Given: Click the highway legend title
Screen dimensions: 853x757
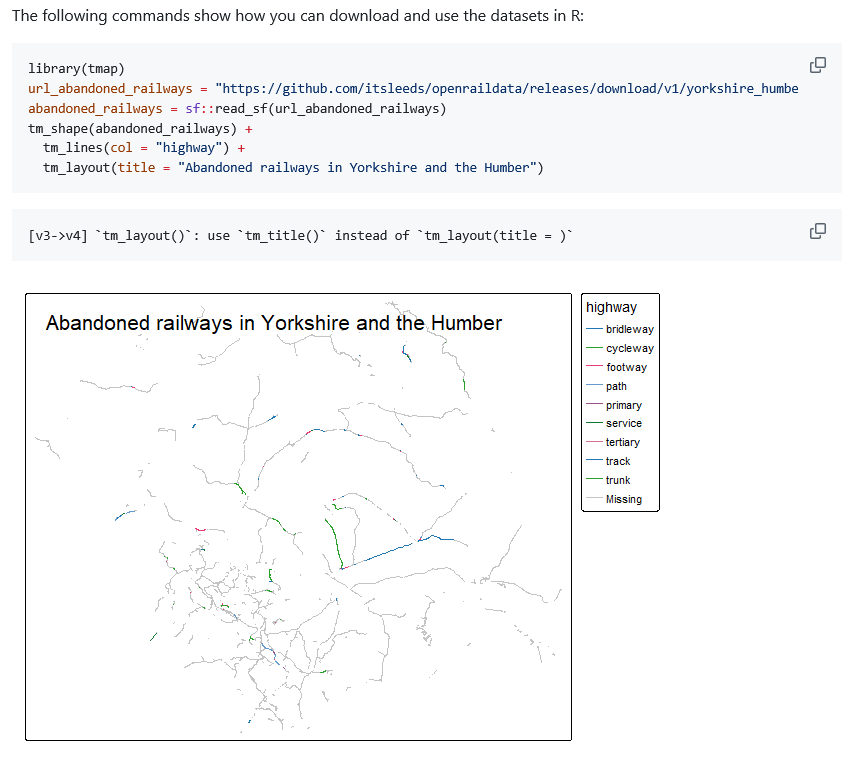Looking at the screenshot, I should (x=611, y=307).
